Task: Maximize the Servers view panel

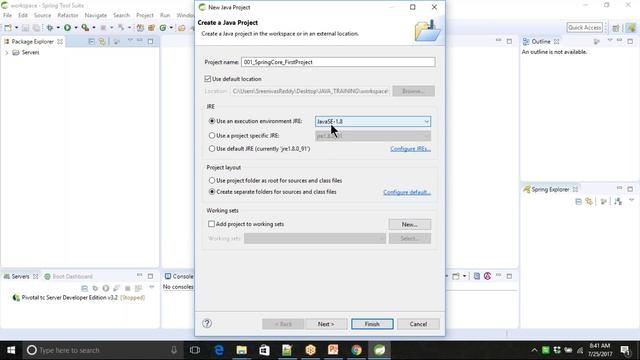Action: point(151,276)
